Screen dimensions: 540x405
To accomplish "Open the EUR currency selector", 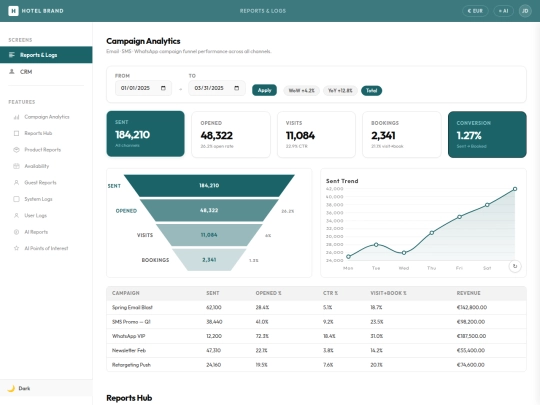I will tap(475, 11).
